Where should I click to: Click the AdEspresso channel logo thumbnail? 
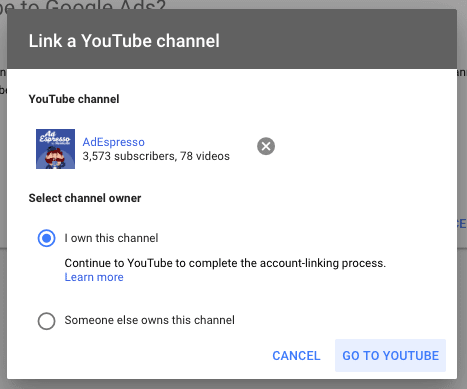55,149
